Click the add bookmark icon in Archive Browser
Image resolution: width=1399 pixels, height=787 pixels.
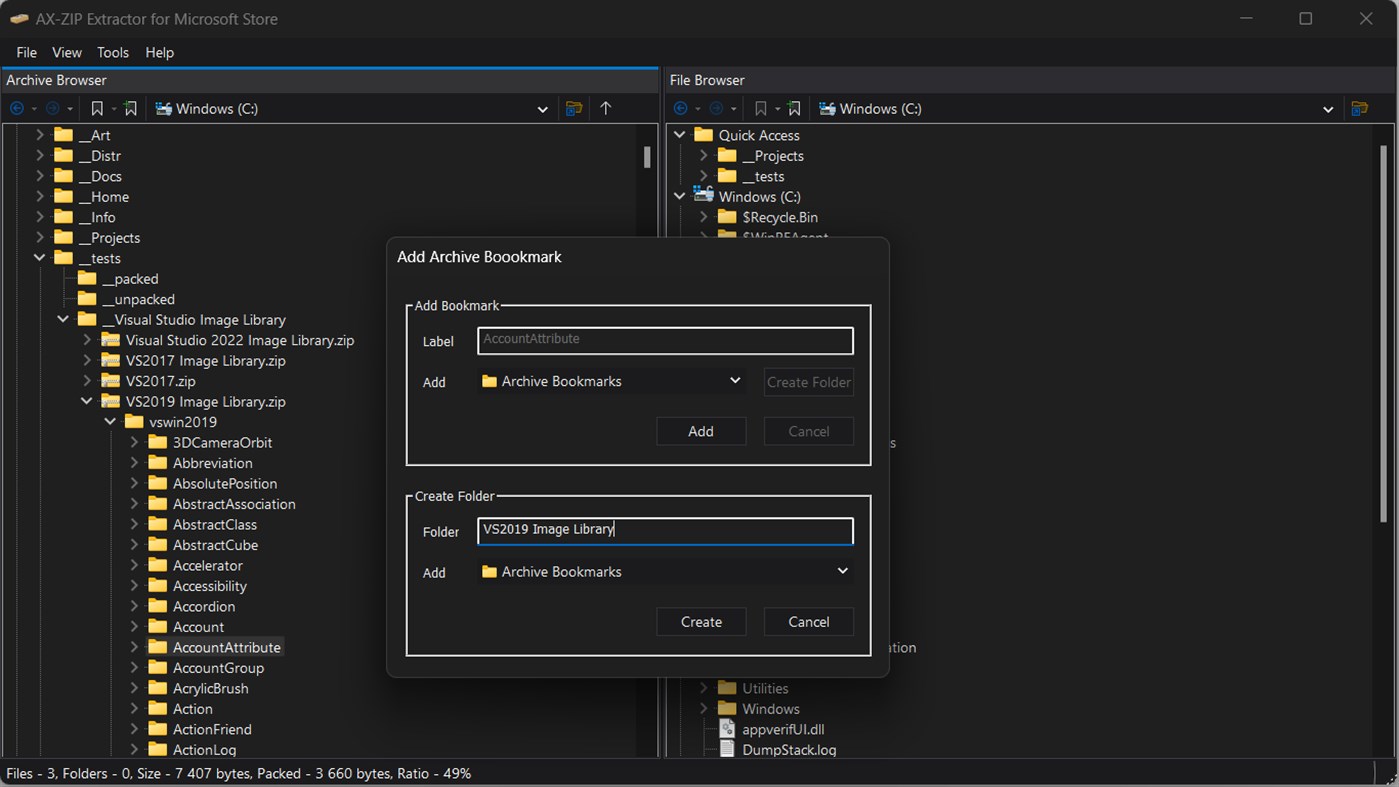[130, 108]
